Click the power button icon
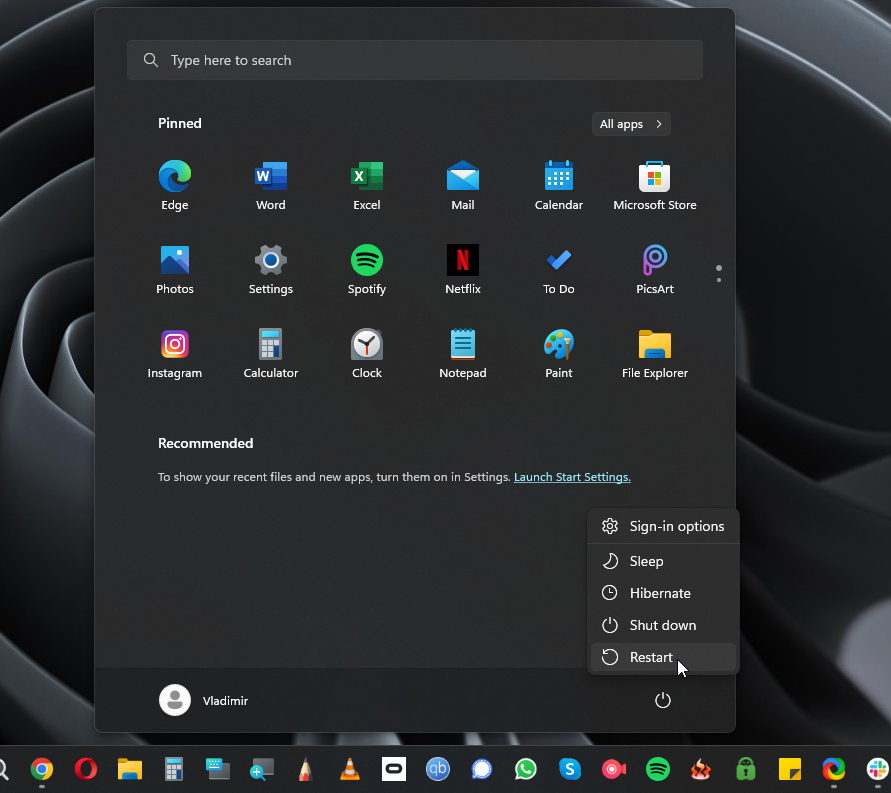891x793 pixels. pyautogui.click(x=663, y=700)
